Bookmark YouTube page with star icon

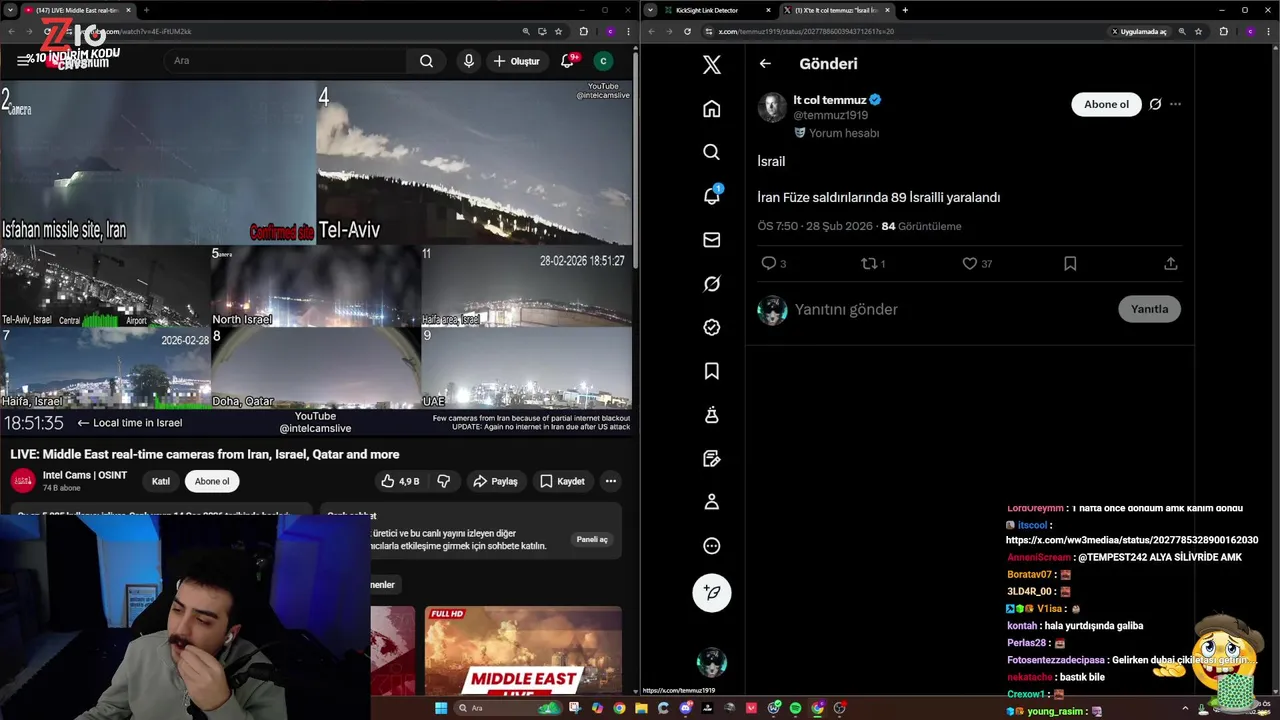click(x=558, y=31)
